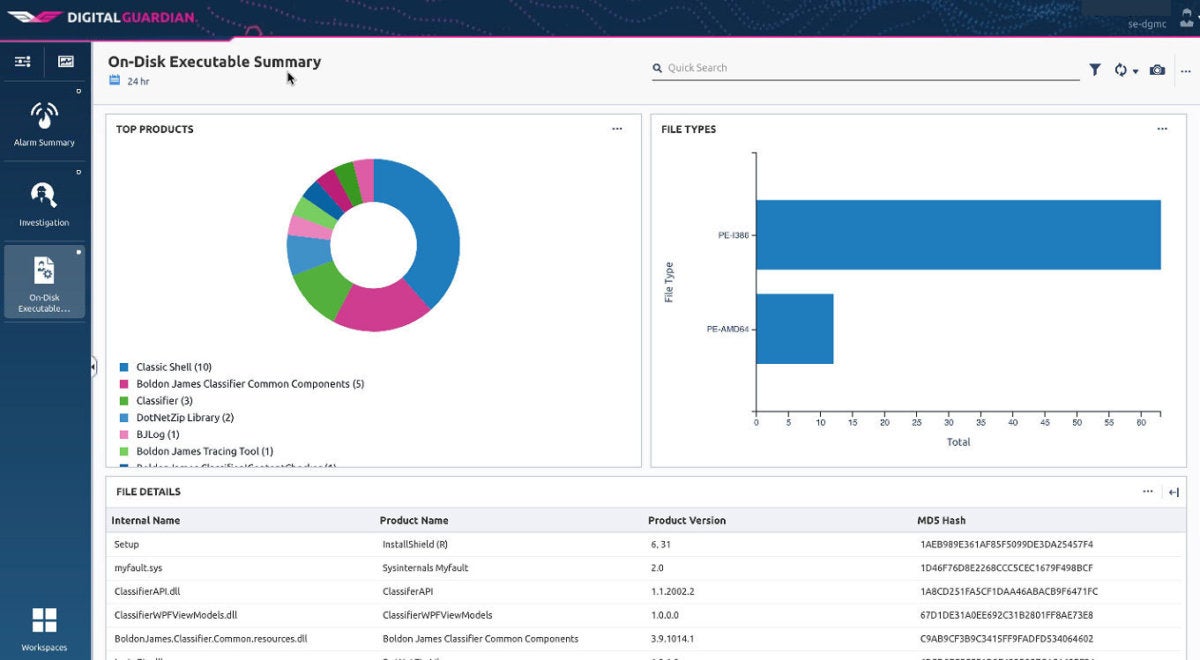Select BoldonJames.Classifier.Common.resources.dll row

pyautogui.click(x=644, y=638)
